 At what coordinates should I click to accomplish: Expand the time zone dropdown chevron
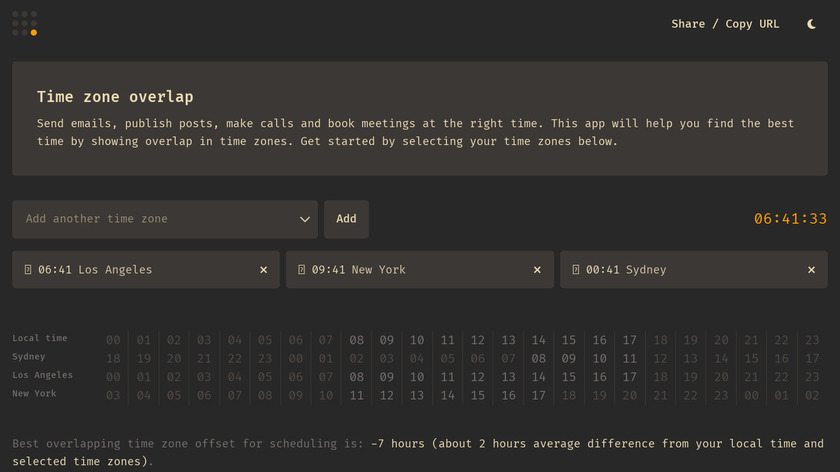coord(305,219)
